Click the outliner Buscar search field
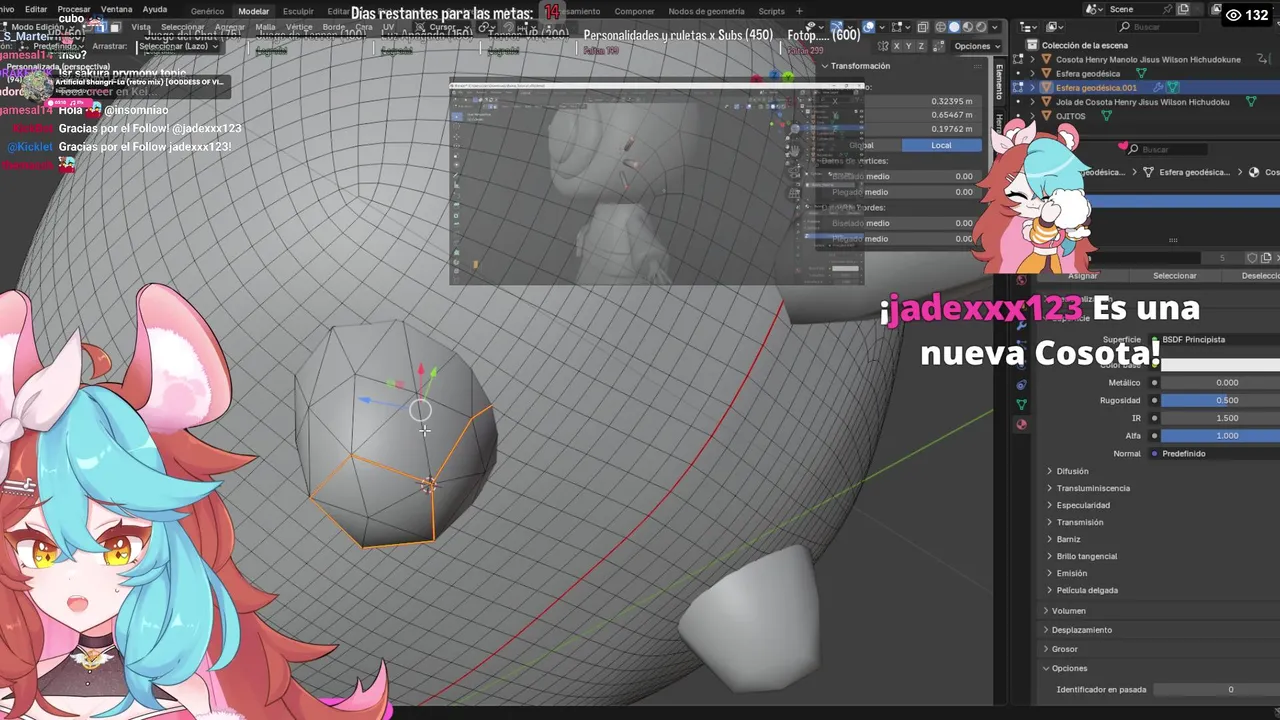Image resolution: width=1280 pixels, height=720 pixels. [x=1158, y=27]
